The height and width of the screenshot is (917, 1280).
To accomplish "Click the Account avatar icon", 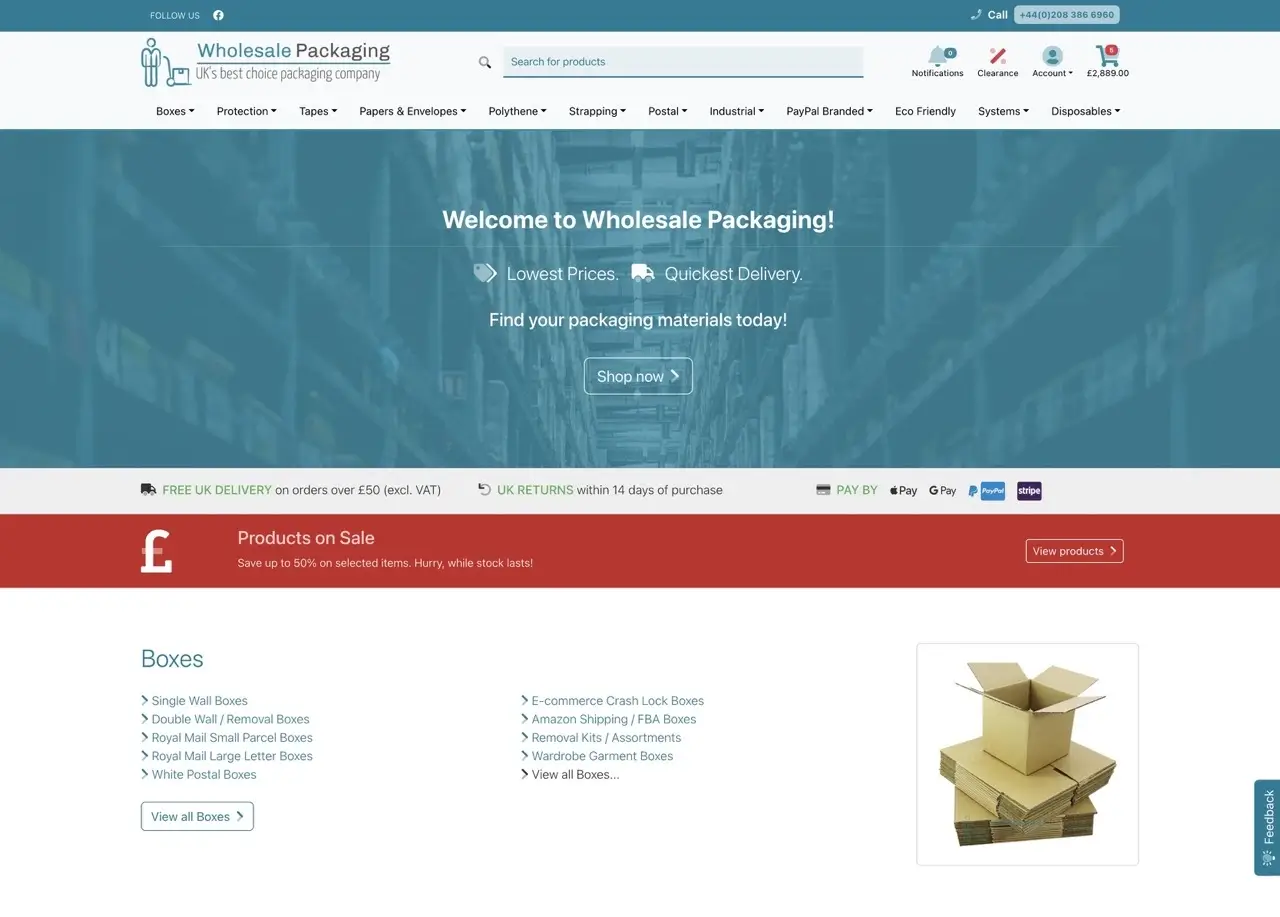I will tap(1052, 56).
